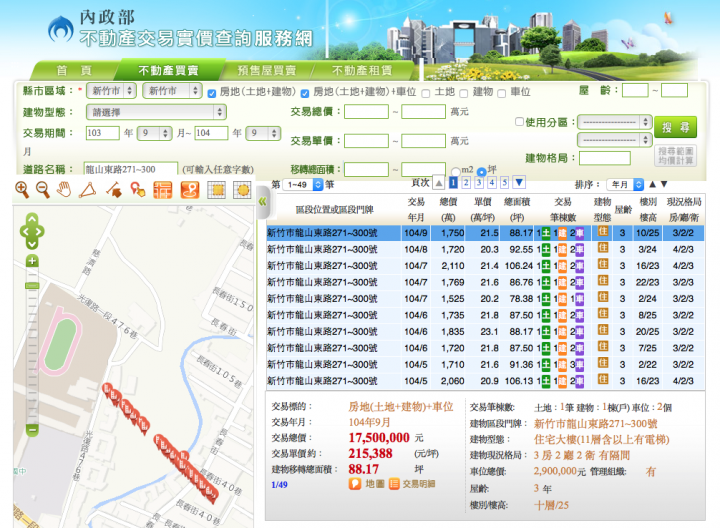
Task: Select the 坪 area unit radio
Action: (x=481, y=172)
